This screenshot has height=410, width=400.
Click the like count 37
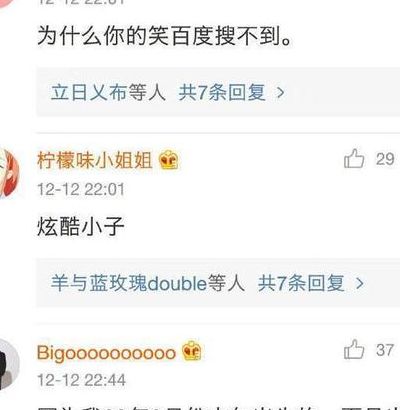pos(385,350)
